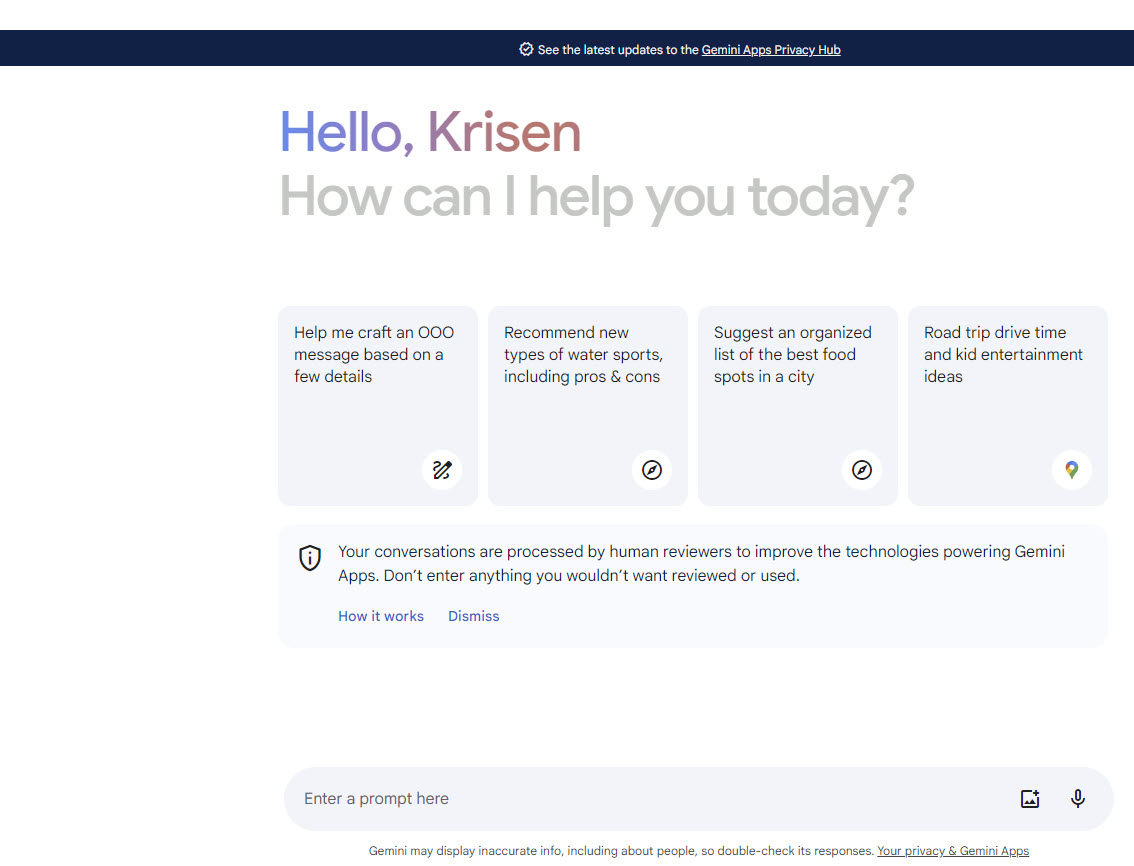Pick the 'Suggest an organized list of food spots' text
The width and height of the screenshot is (1134, 866).
tap(792, 355)
